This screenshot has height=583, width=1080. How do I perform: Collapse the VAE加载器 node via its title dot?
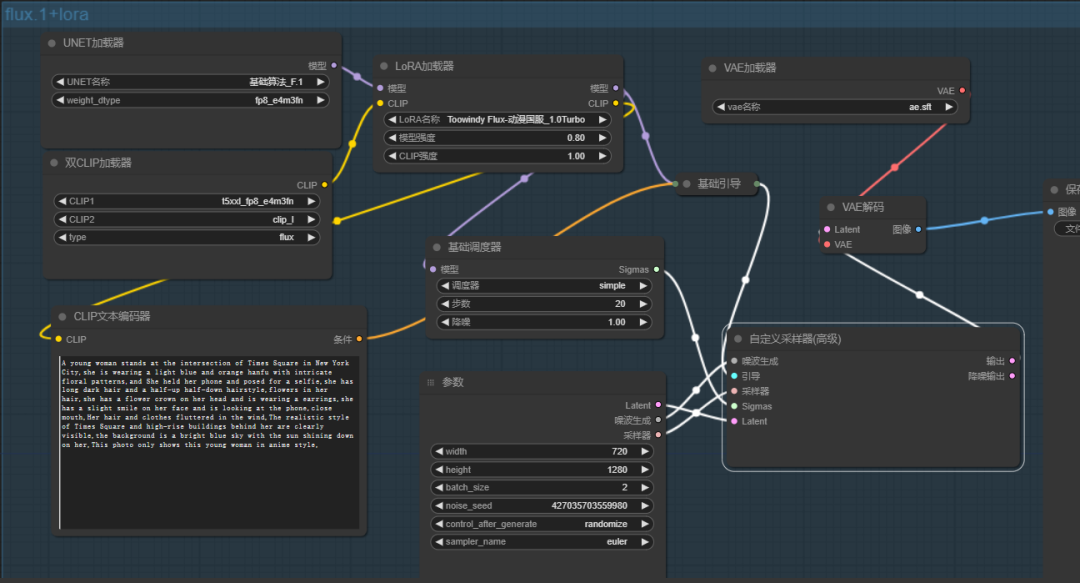pyautogui.click(x=711, y=68)
